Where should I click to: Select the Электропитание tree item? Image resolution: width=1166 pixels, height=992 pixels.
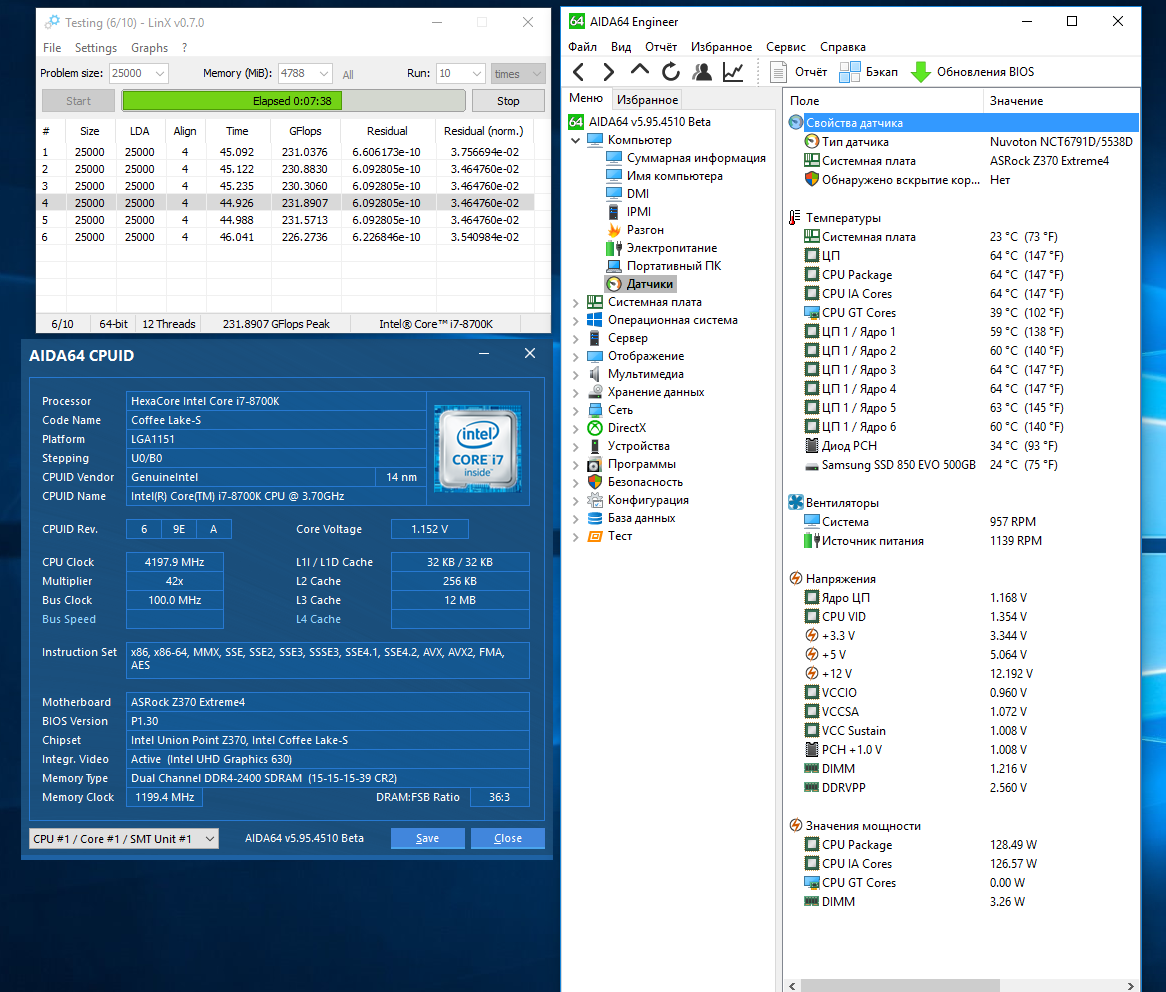671,248
